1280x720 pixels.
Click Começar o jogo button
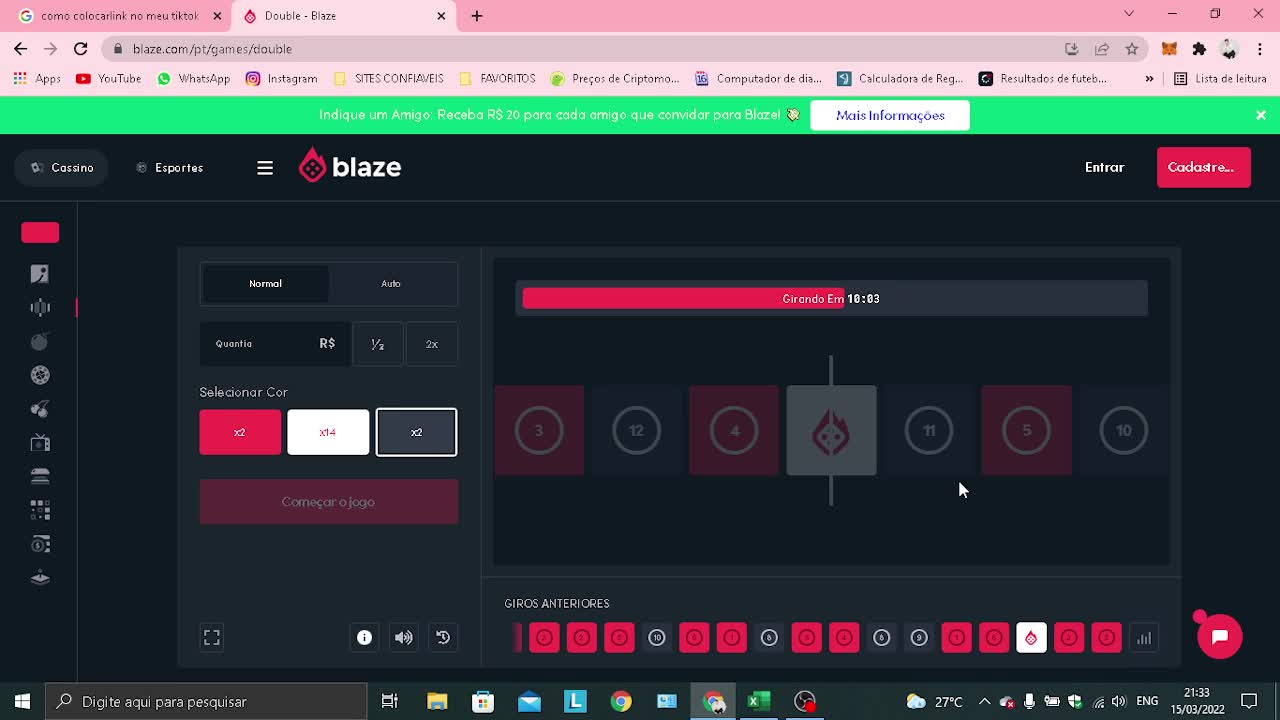click(x=328, y=502)
